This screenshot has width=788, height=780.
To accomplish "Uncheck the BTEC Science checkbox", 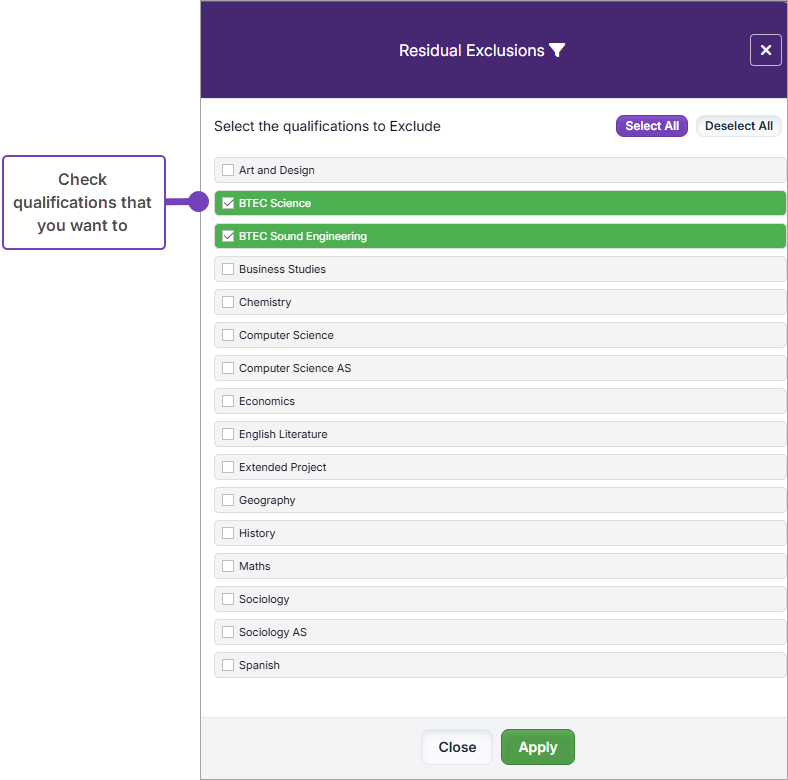I will 228,203.
